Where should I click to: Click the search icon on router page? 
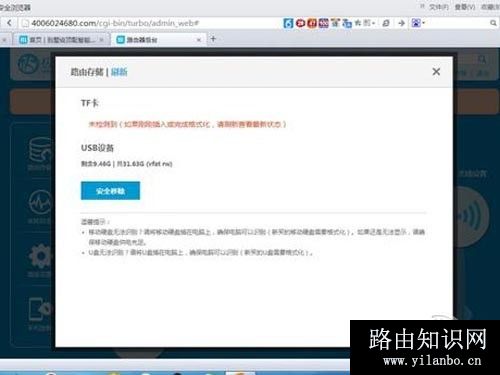coord(482,60)
